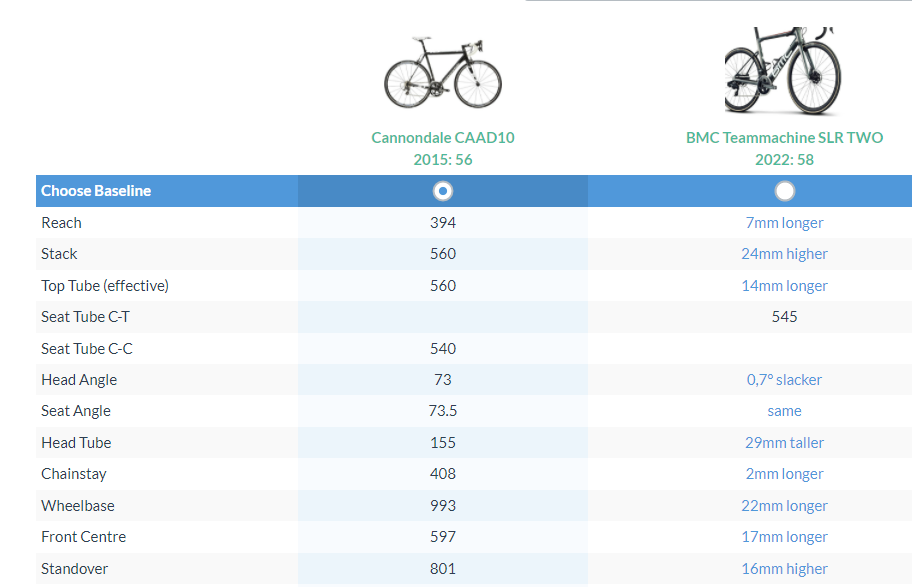Screen dimensions: 912x587
Task: Click the Wheelbase row label
Action: (77, 506)
